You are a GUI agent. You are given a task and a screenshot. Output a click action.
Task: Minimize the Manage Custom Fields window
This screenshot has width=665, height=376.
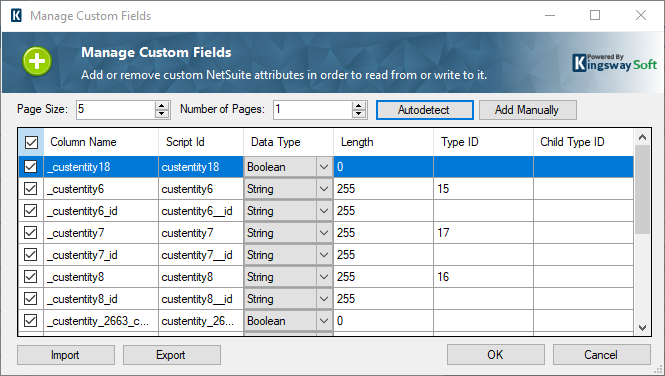click(550, 15)
